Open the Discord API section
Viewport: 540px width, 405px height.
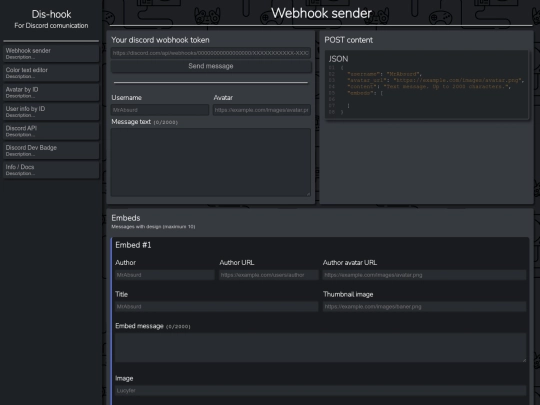click(x=51, y=131)
